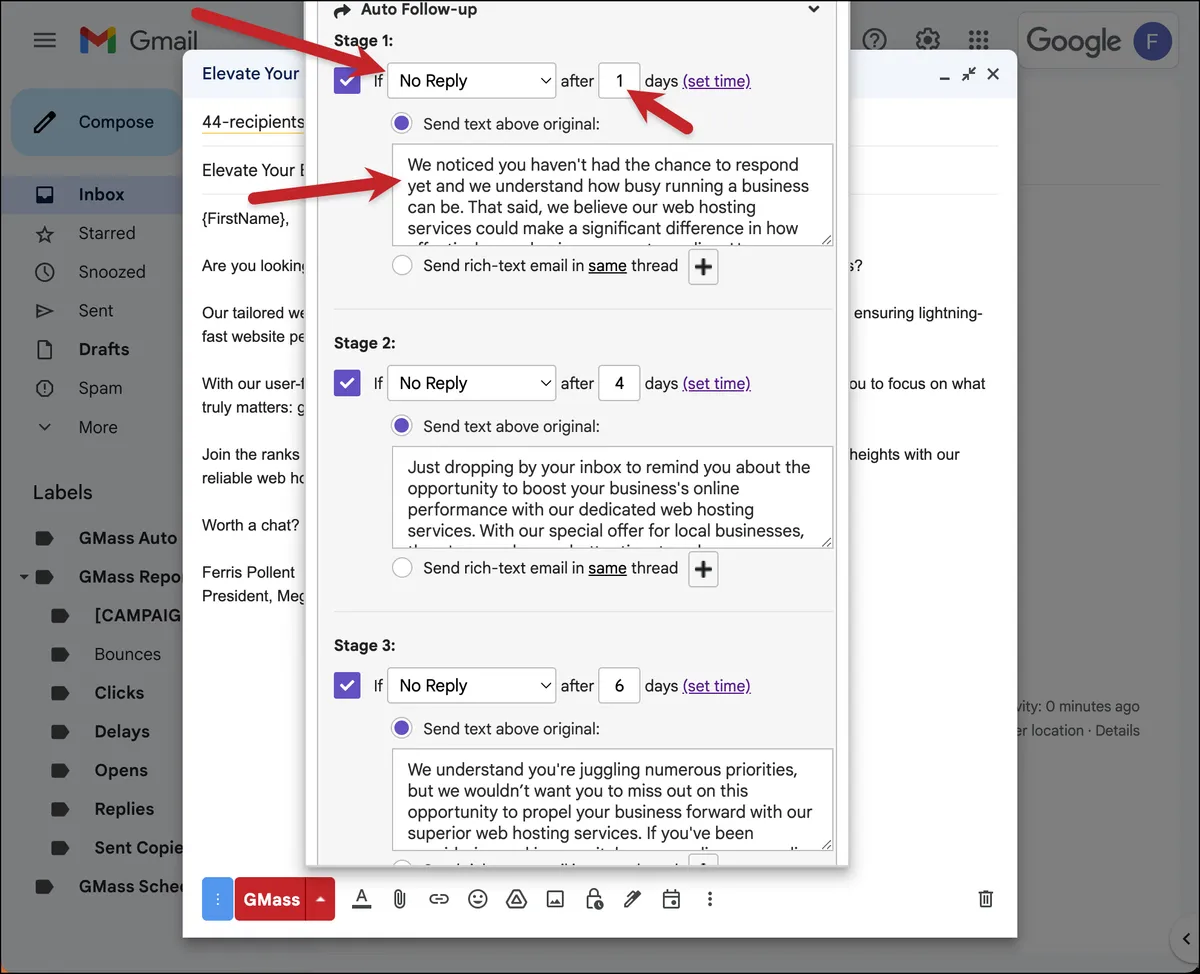Viewport: 1200px width, 974px height.
Task: Click the blue GMass options dots button
Action: coord(217,899)
